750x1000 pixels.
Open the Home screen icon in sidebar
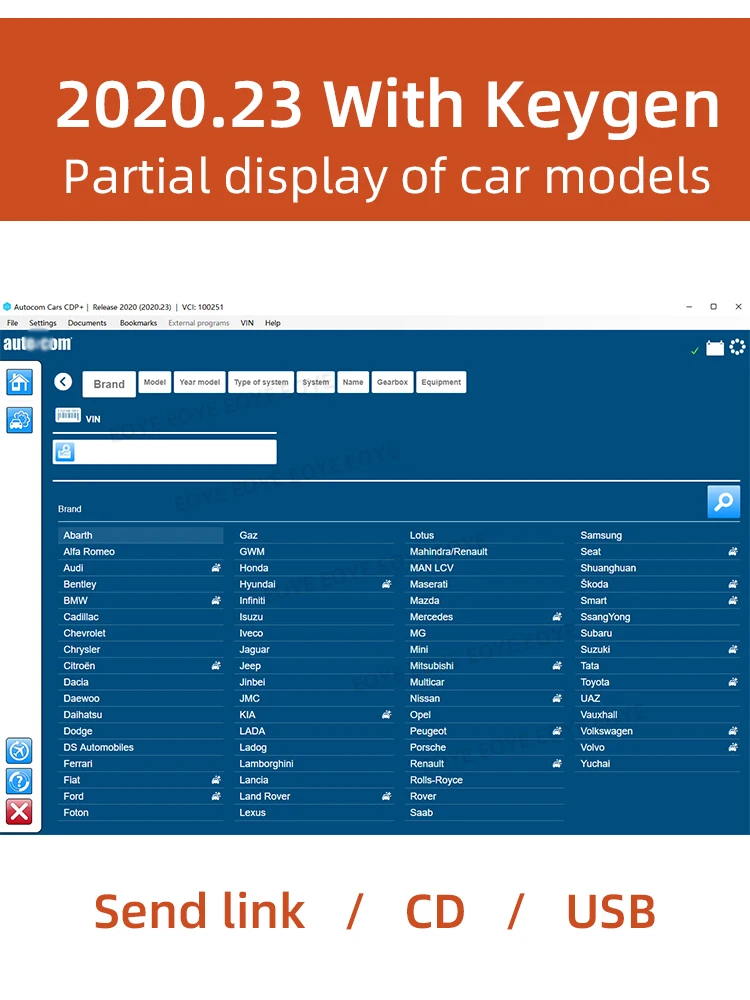(x=19, y=382)
